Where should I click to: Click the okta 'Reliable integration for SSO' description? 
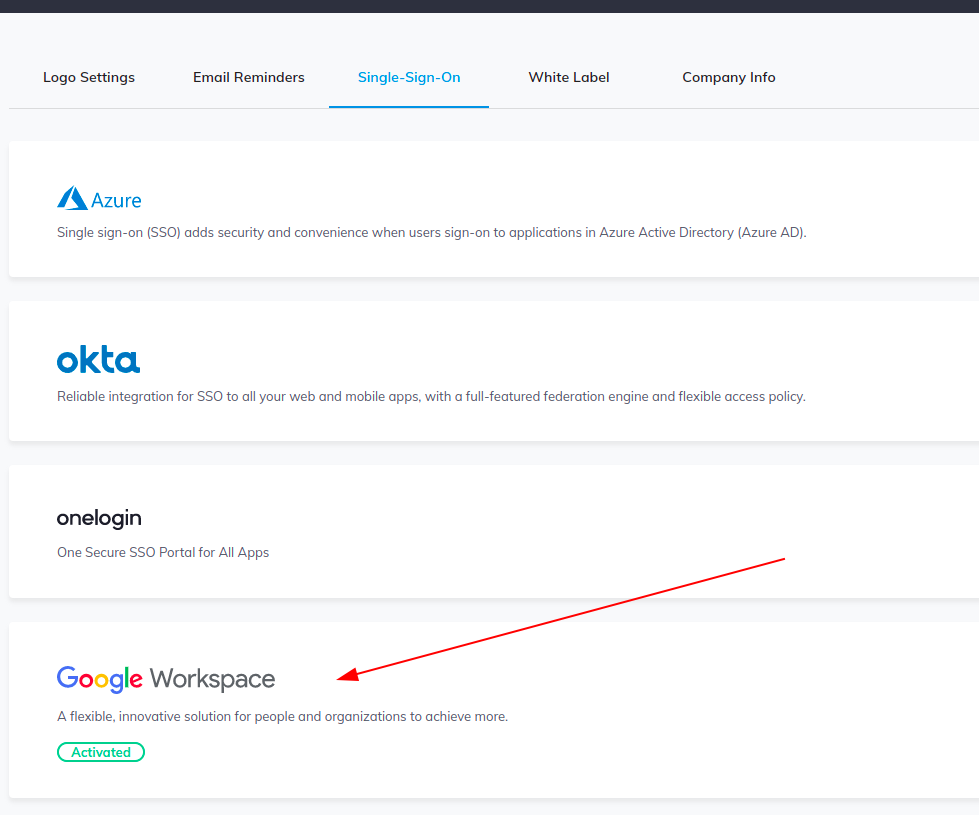coord(431,397)
